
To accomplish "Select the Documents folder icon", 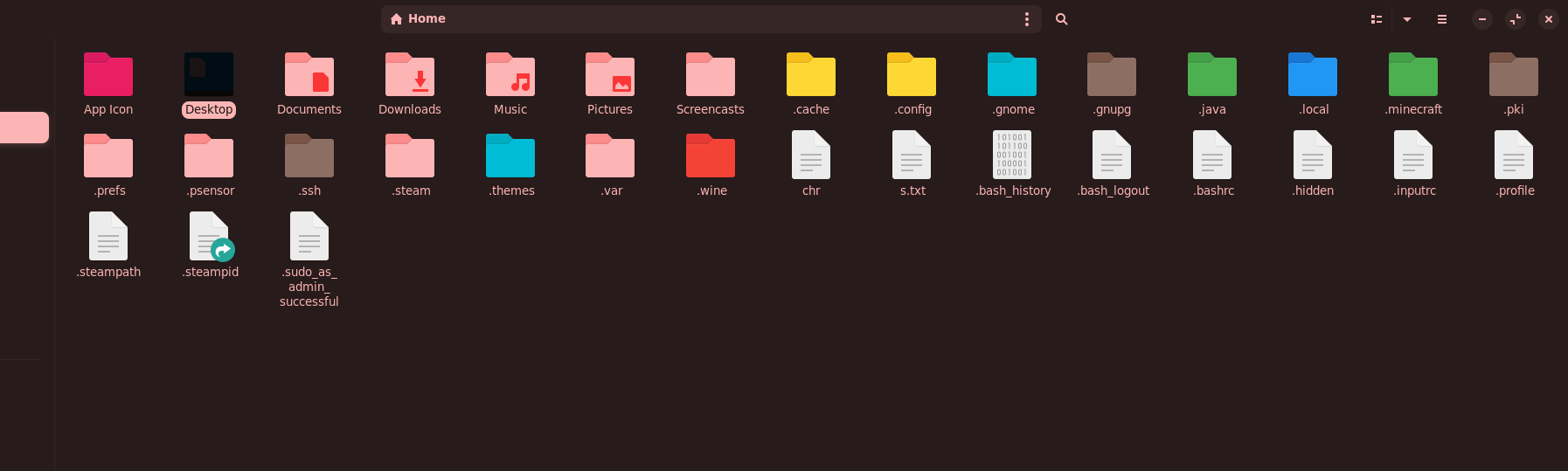I will pos(309,75).
